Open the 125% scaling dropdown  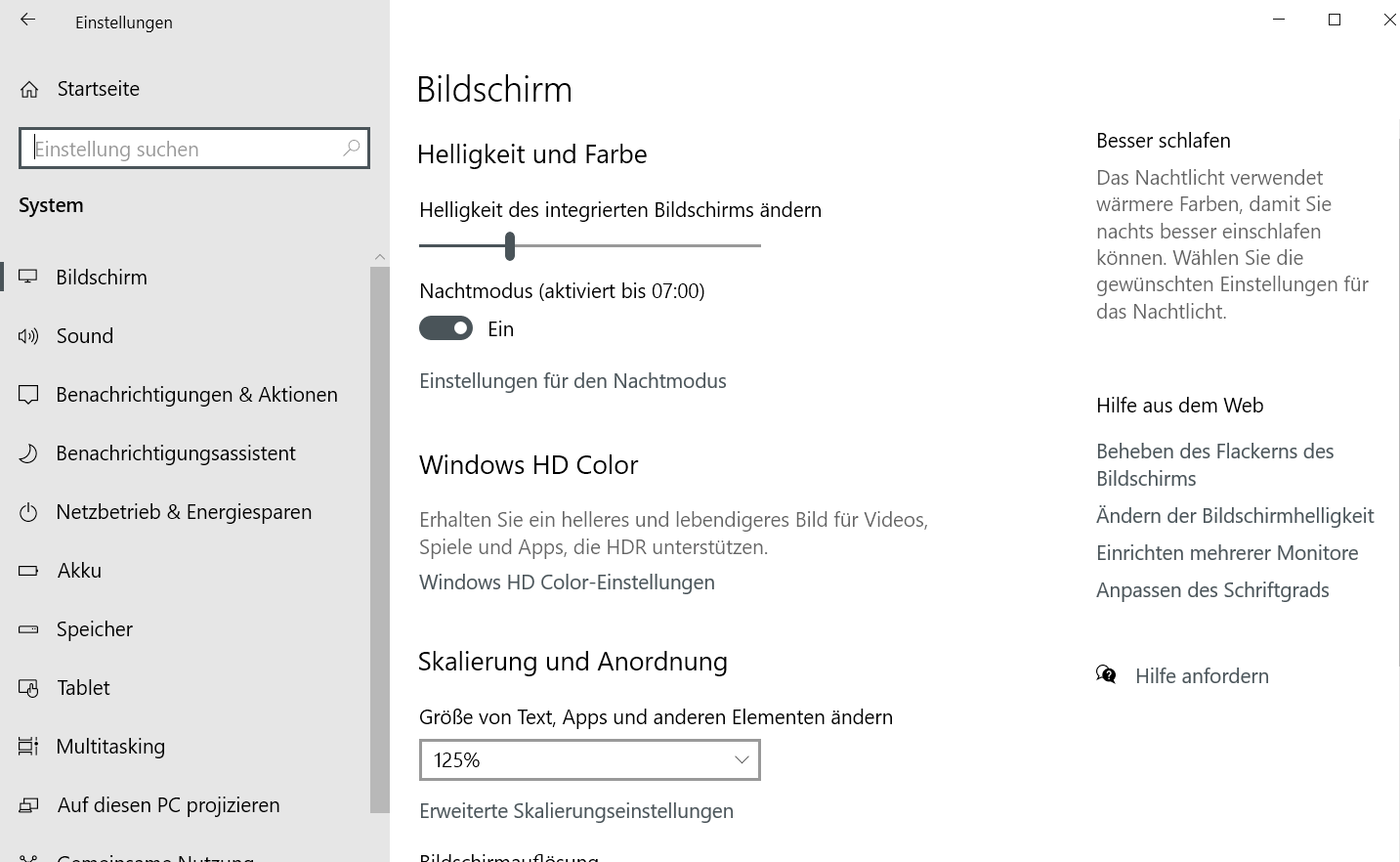point(589,760)
